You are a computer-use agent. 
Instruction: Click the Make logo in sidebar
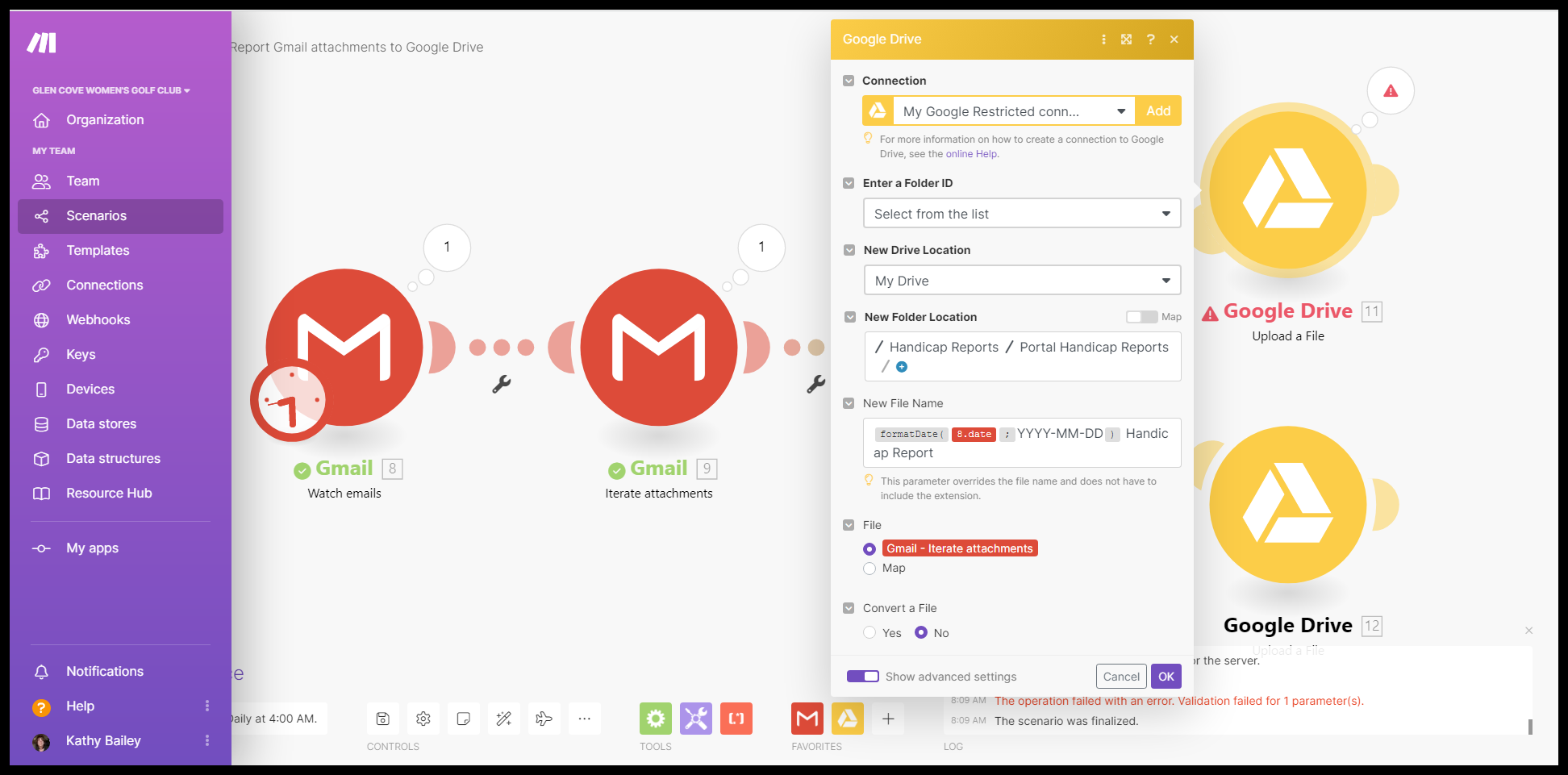click(x=41, y=43)
